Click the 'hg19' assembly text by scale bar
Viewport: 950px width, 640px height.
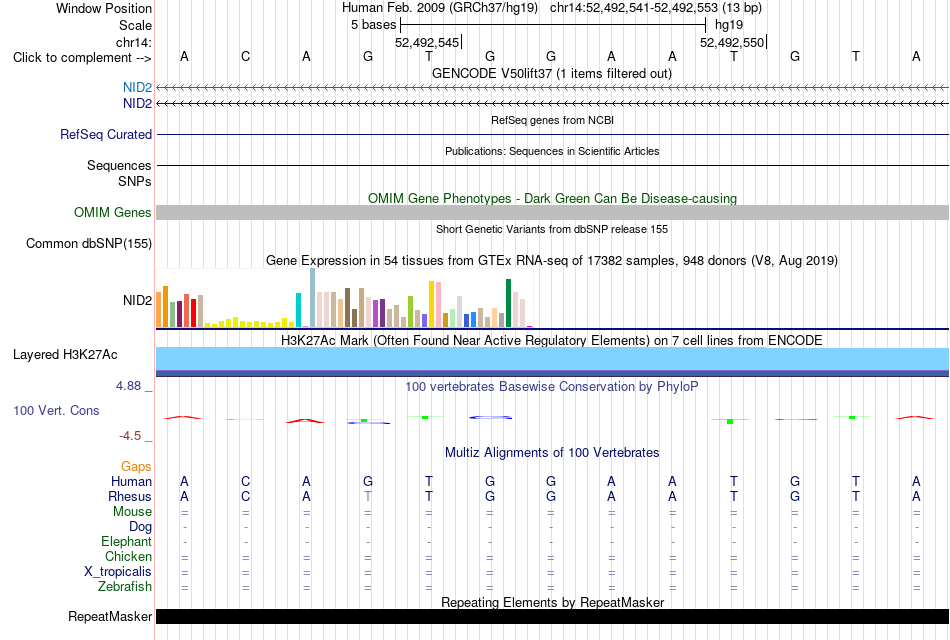(x=729, y=25)
